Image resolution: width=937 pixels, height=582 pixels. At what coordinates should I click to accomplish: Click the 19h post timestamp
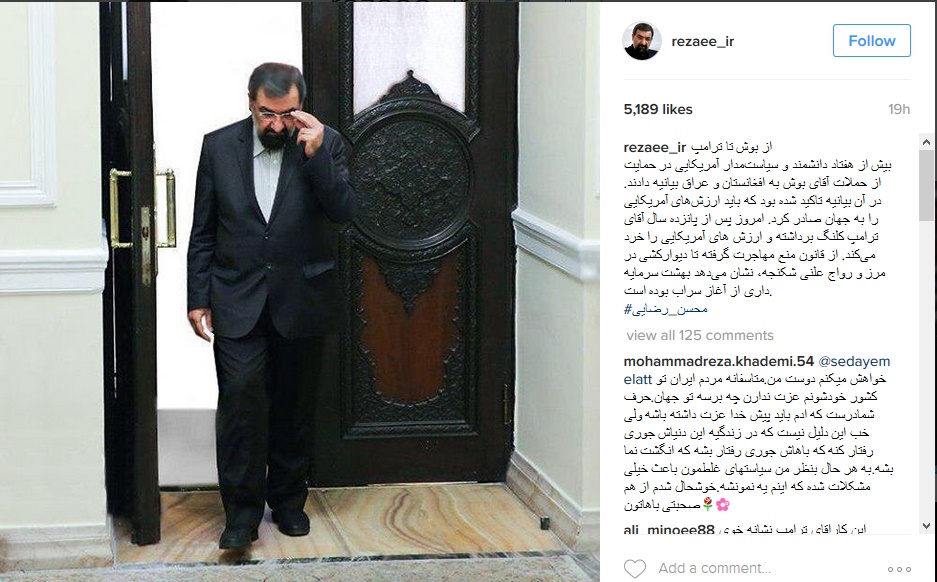pos(898,109)
